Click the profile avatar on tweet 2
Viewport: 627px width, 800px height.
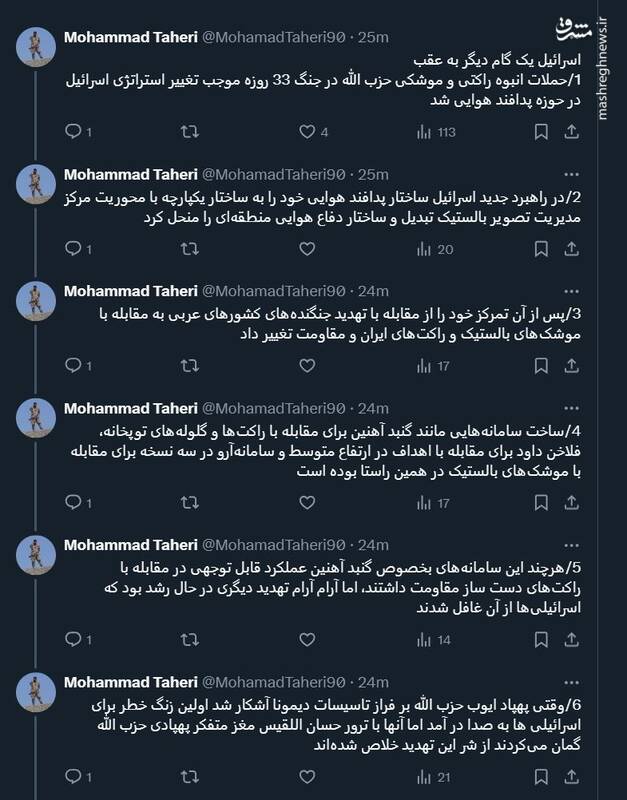(36, 180)
